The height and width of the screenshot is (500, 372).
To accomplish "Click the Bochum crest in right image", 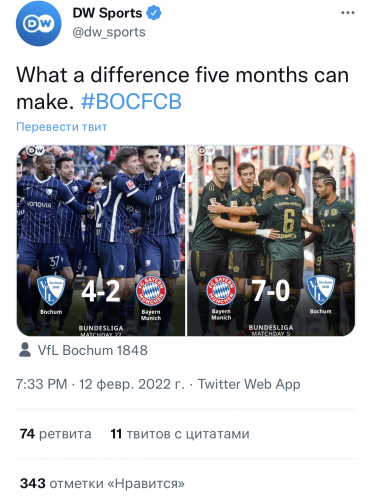I will click(321, 289).
